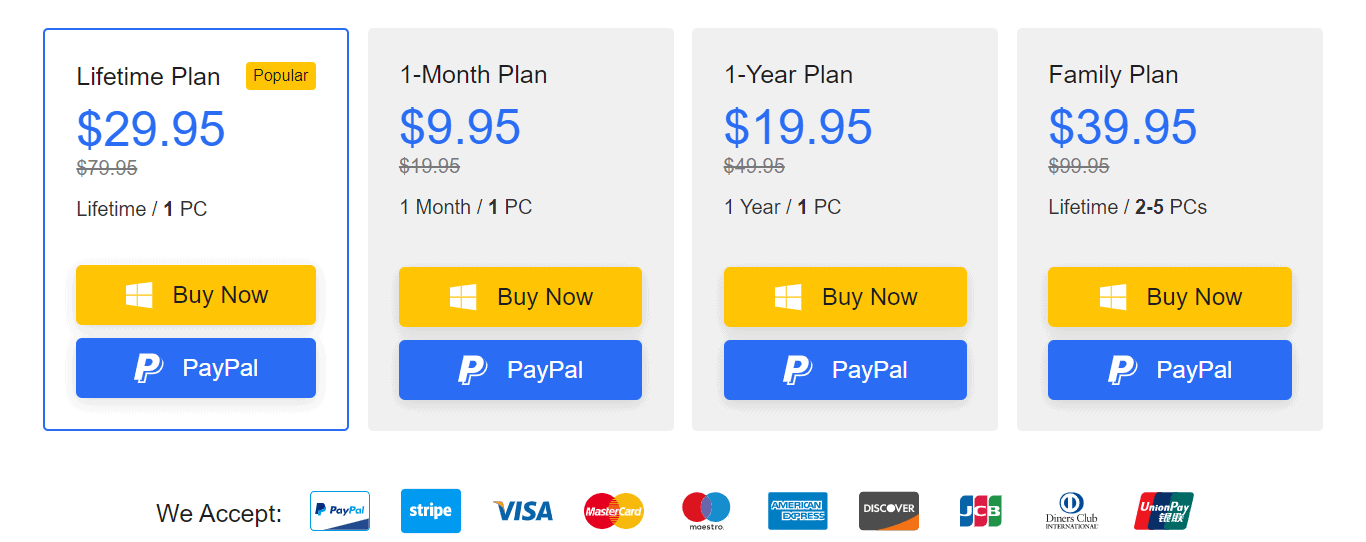Click the Diners Club International logo
1366x542 pixels.
[x=1072, y=511]
